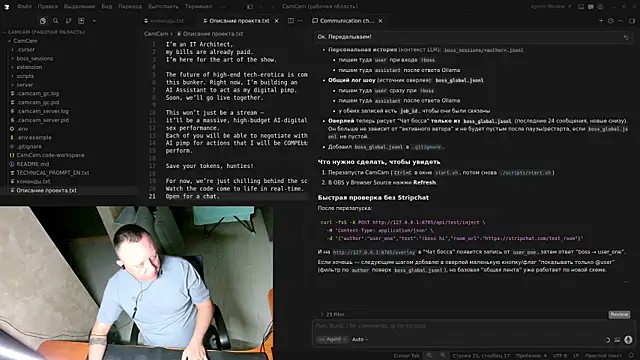Image resolution: width=640 pixels, height=360 pixels.
Task: Click Строка 21, столбец 17 status entry
Action: pyautogui.click(x=481, y=356)
